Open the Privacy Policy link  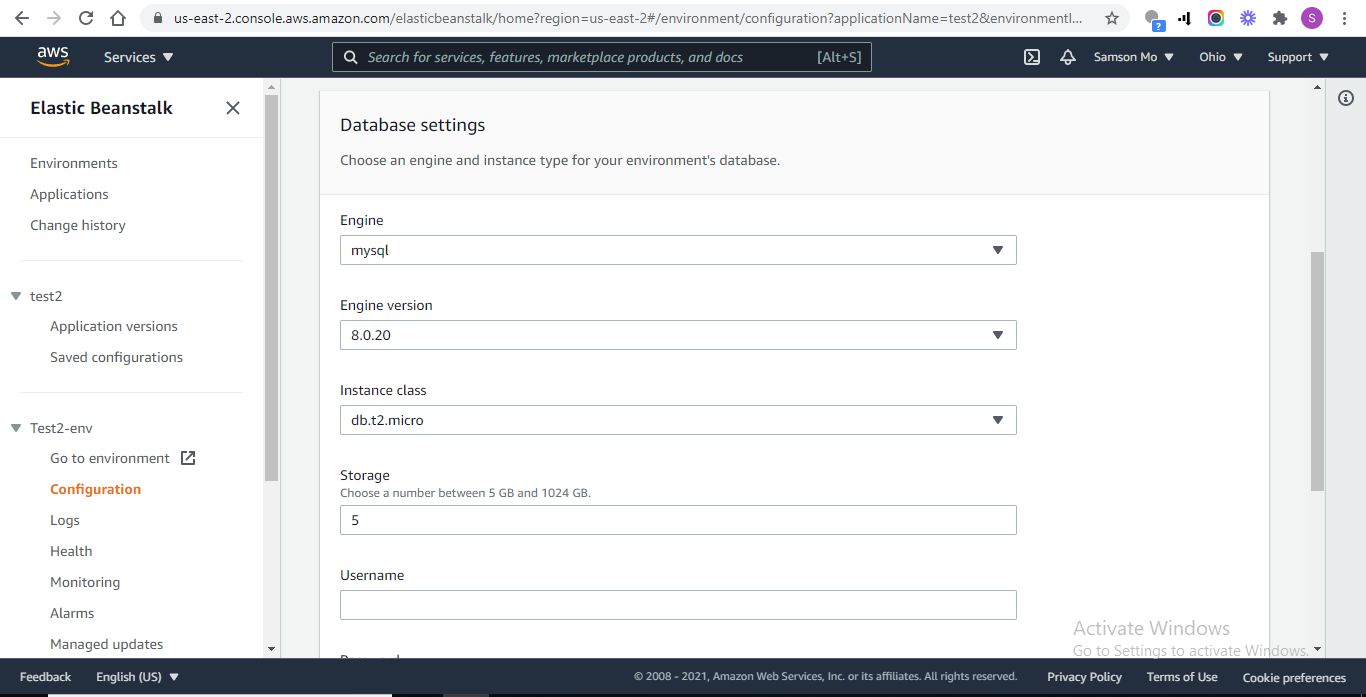click(1084, 677)
